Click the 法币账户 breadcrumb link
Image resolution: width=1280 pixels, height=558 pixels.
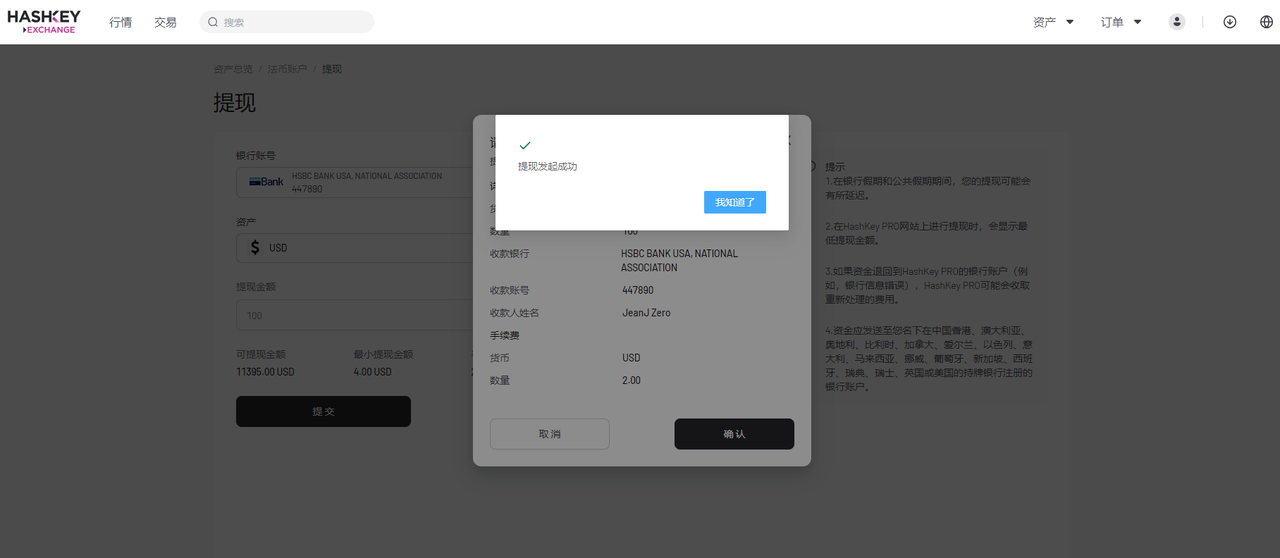pyautogui.click(x=287, y=69)
